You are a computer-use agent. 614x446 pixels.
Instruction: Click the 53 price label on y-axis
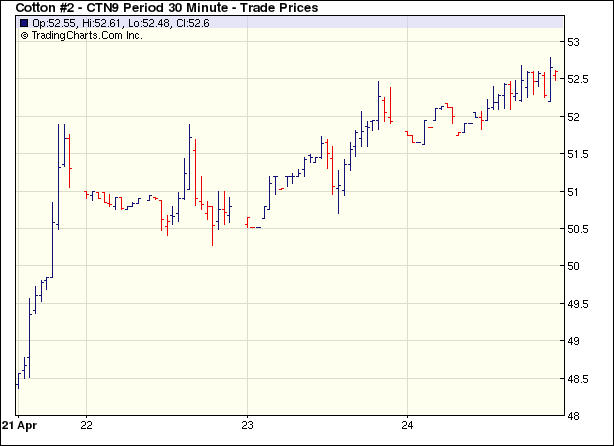tap(574, 42)
